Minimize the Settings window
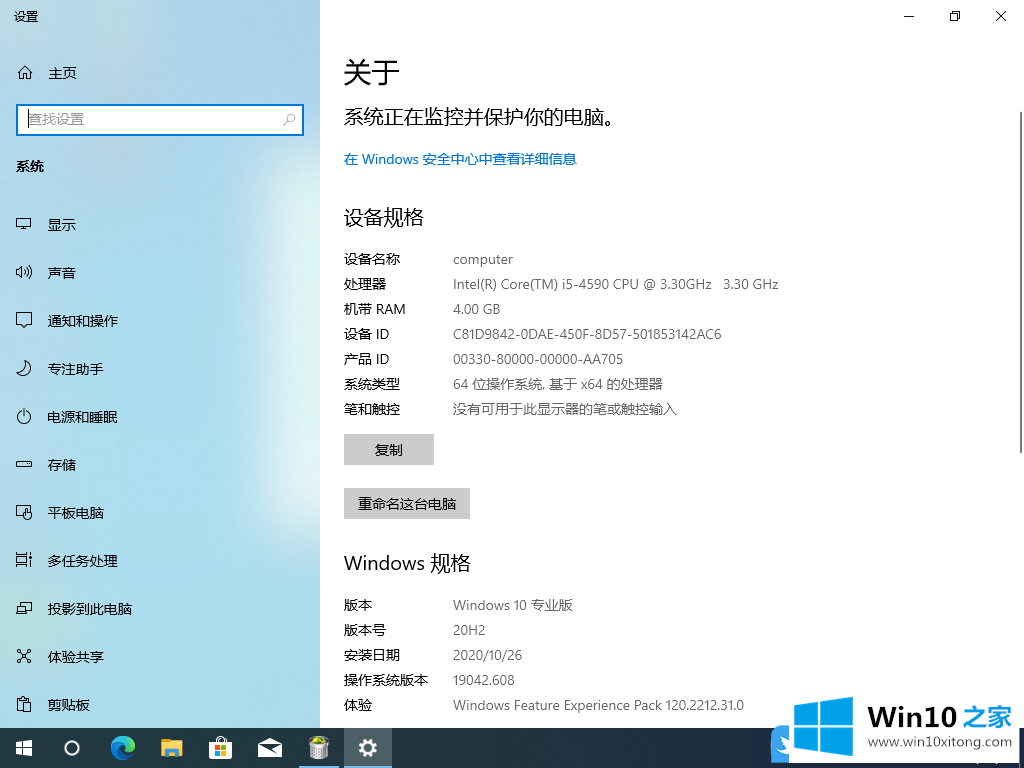Screen dimensions: 1024x768 click(909, 16)
